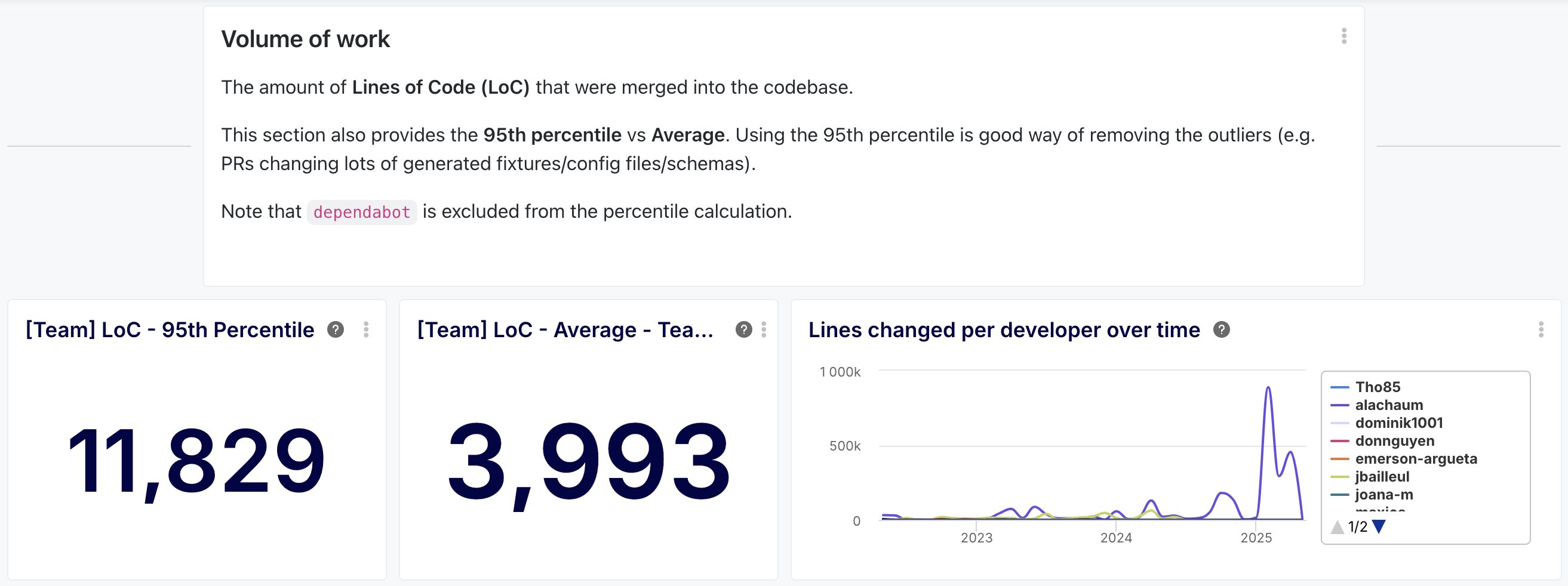
Task: Toggle jbailleul legend entry
Action: (1382, 476)
